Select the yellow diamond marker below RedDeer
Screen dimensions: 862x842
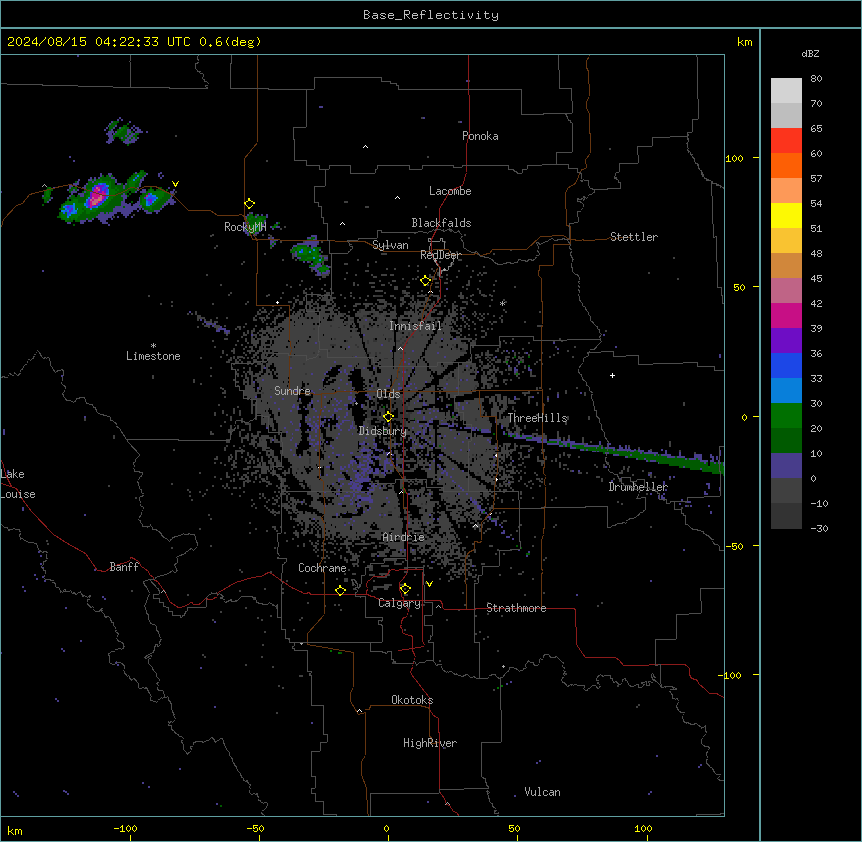[x=426, y=281]
